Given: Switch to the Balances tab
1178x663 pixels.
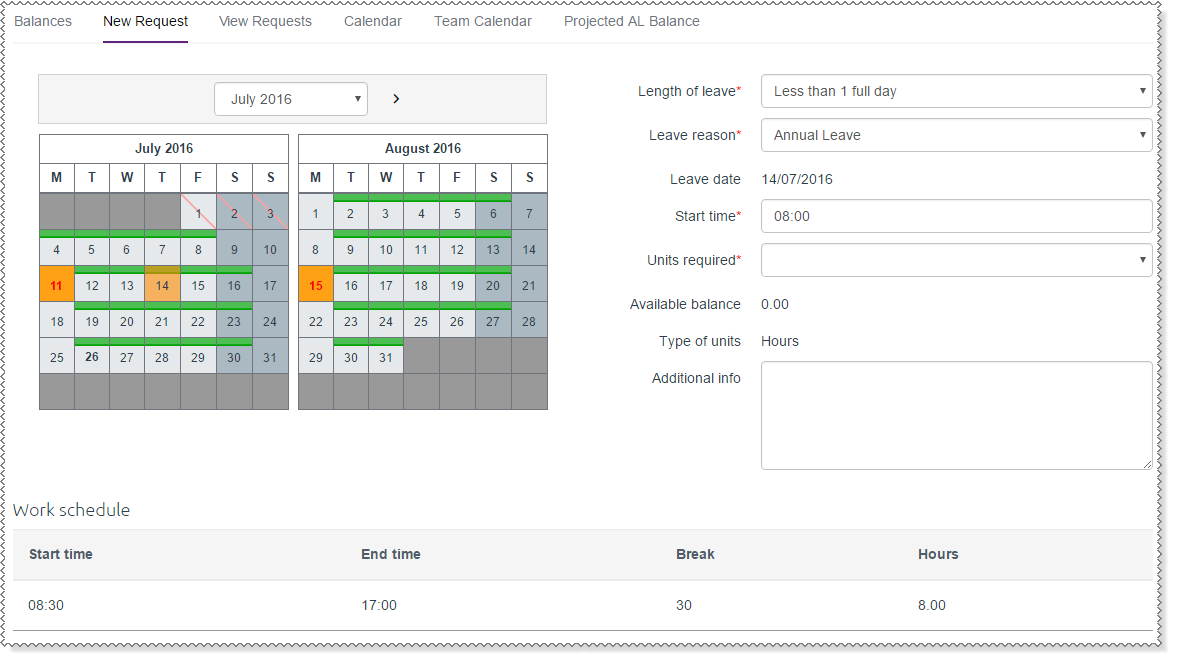Looking at the screenshot, I should 43,21.
